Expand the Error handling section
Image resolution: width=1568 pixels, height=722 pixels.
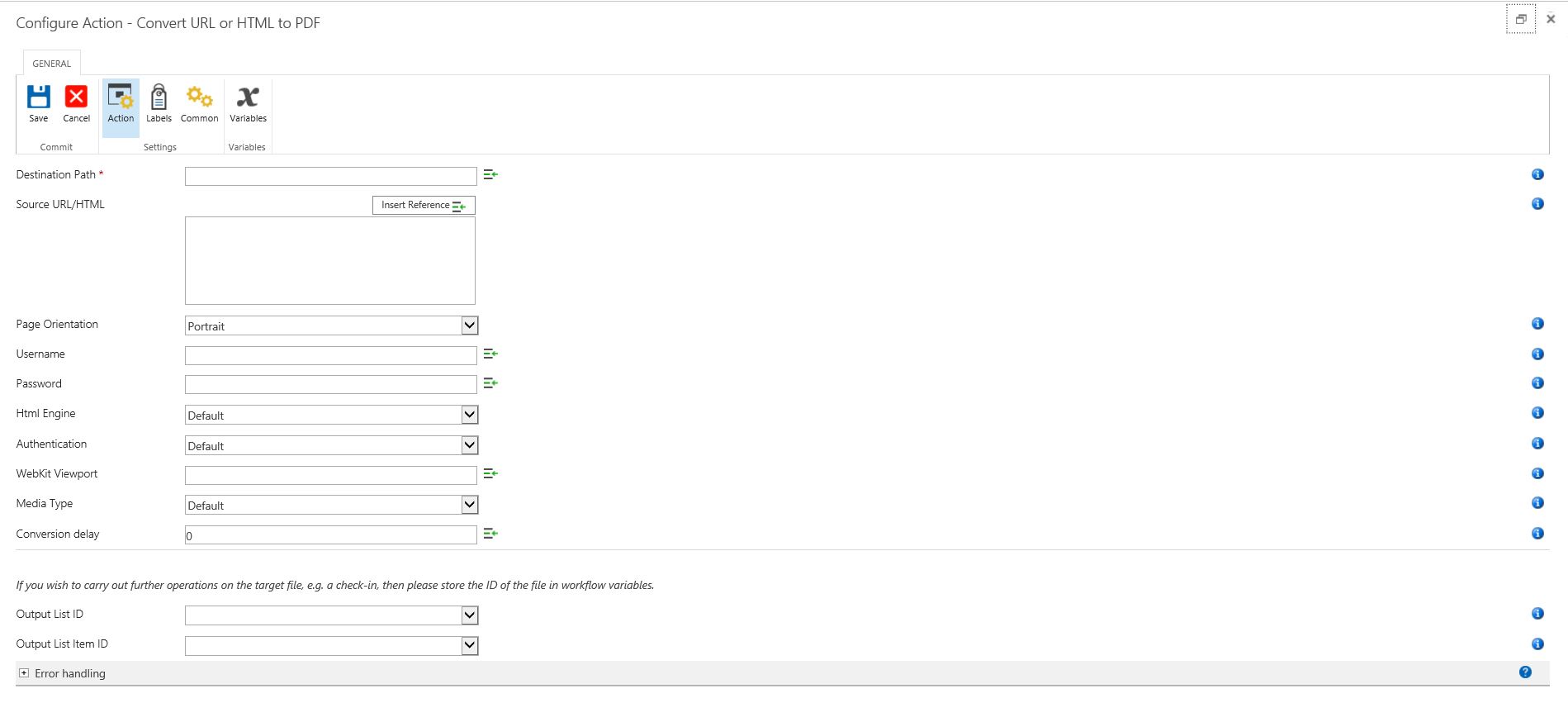click(x=24, y=673)
